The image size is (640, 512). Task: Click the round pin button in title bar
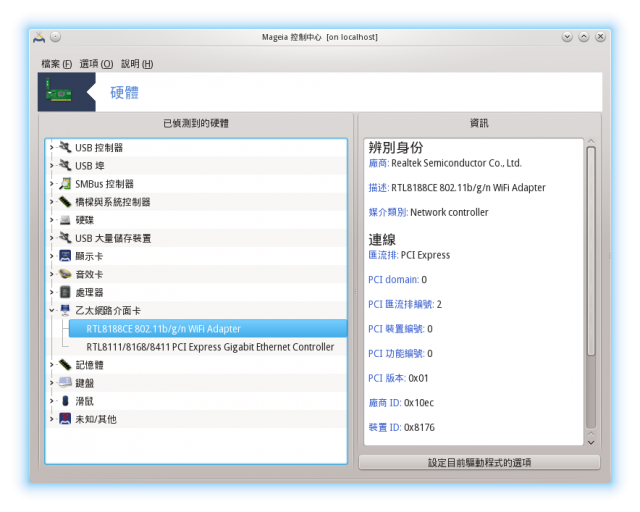point(56,37)
